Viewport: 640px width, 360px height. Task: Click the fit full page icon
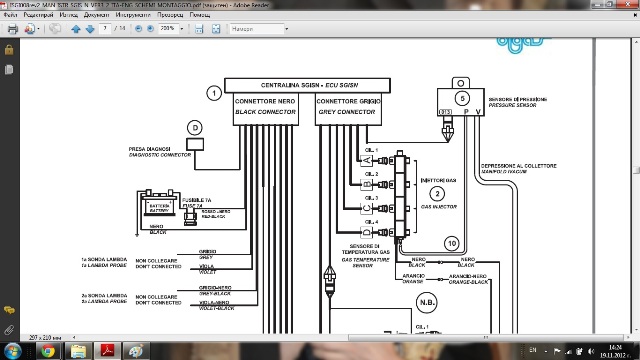pos(216,29)
